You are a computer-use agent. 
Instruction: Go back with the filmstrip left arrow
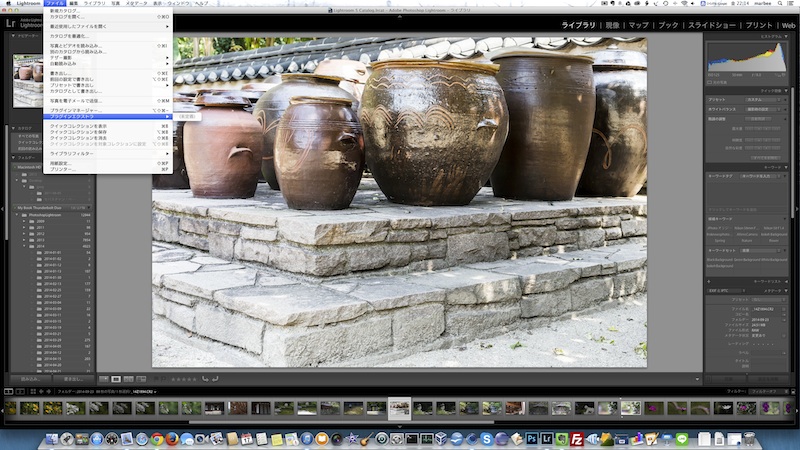[41, 391]
